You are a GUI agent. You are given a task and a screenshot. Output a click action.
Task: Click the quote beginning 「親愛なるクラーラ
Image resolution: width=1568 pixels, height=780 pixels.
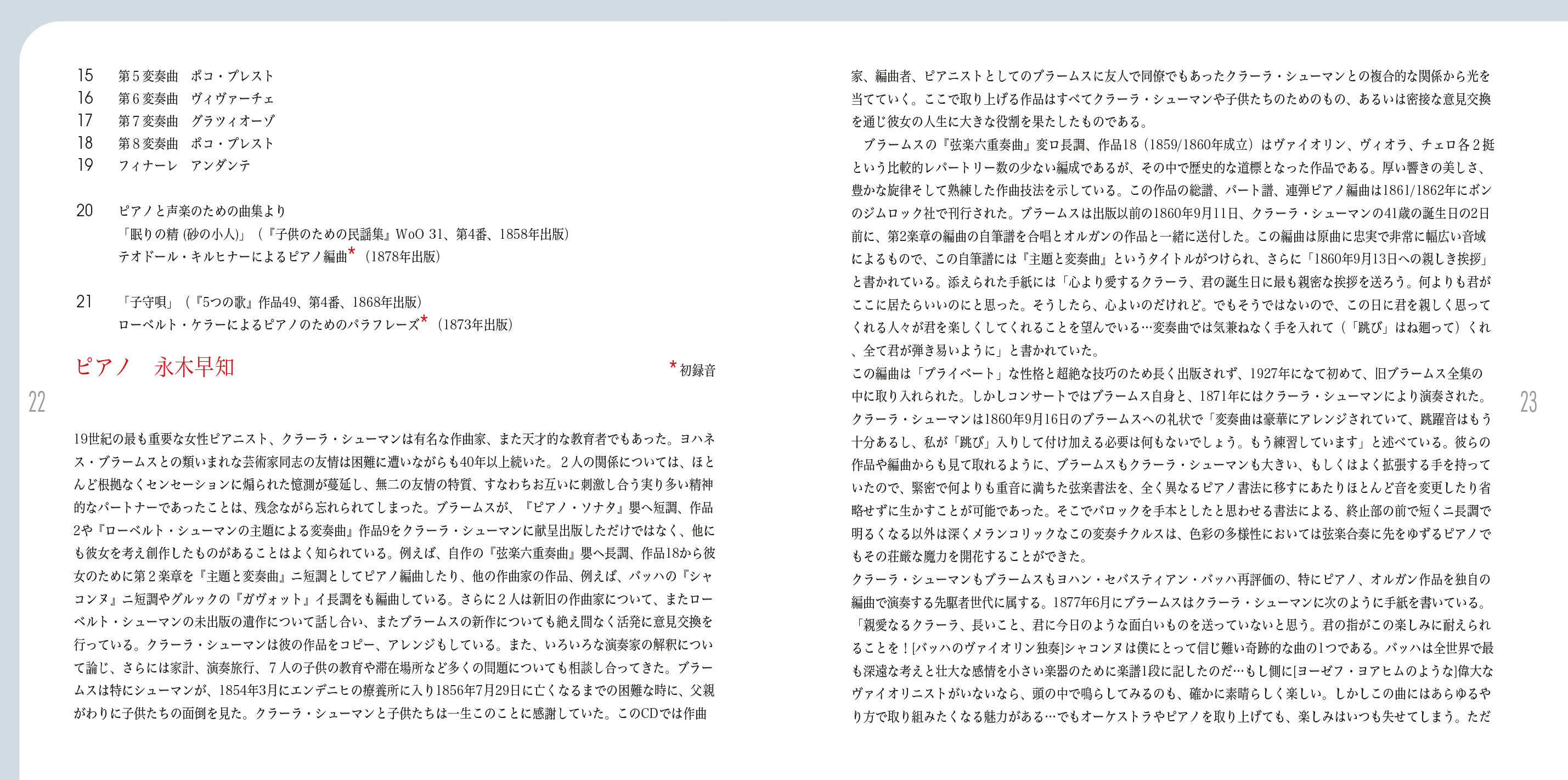tap(1171, 625)
